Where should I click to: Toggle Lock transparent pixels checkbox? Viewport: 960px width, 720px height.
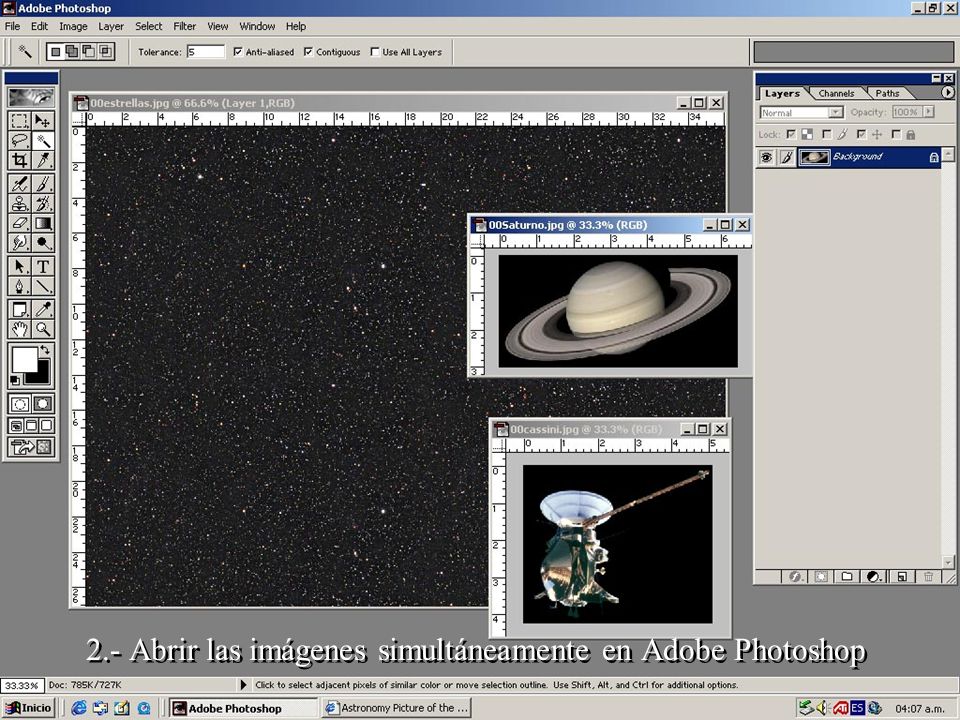(x=791, y=134)
